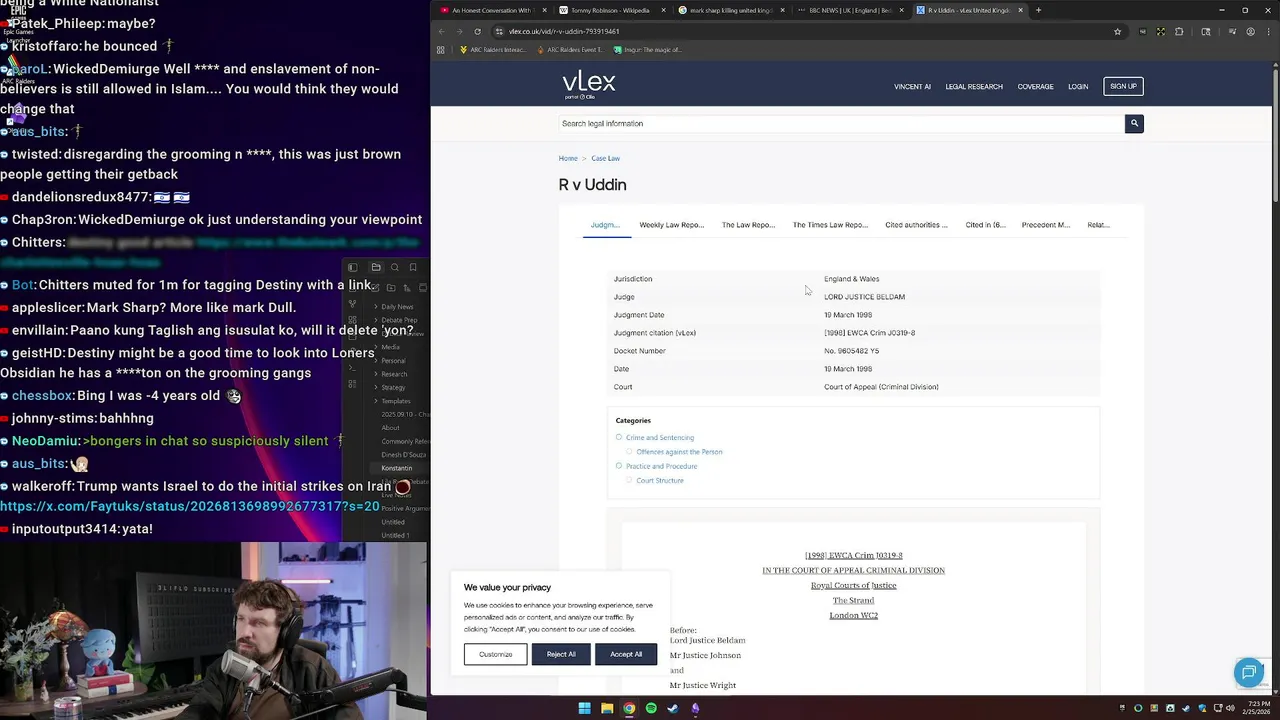Open the vLex chat widget icon
The image size is (1280, 720).
coord(1248,673)
